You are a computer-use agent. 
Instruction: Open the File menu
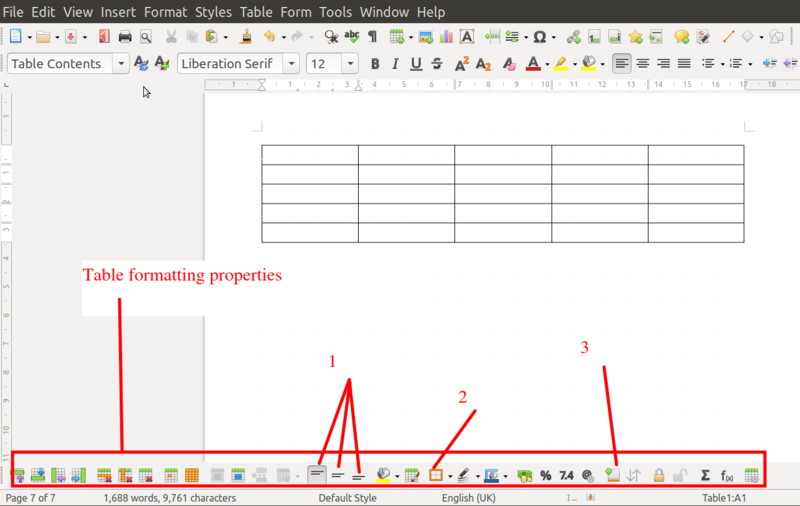click(13, 12)
